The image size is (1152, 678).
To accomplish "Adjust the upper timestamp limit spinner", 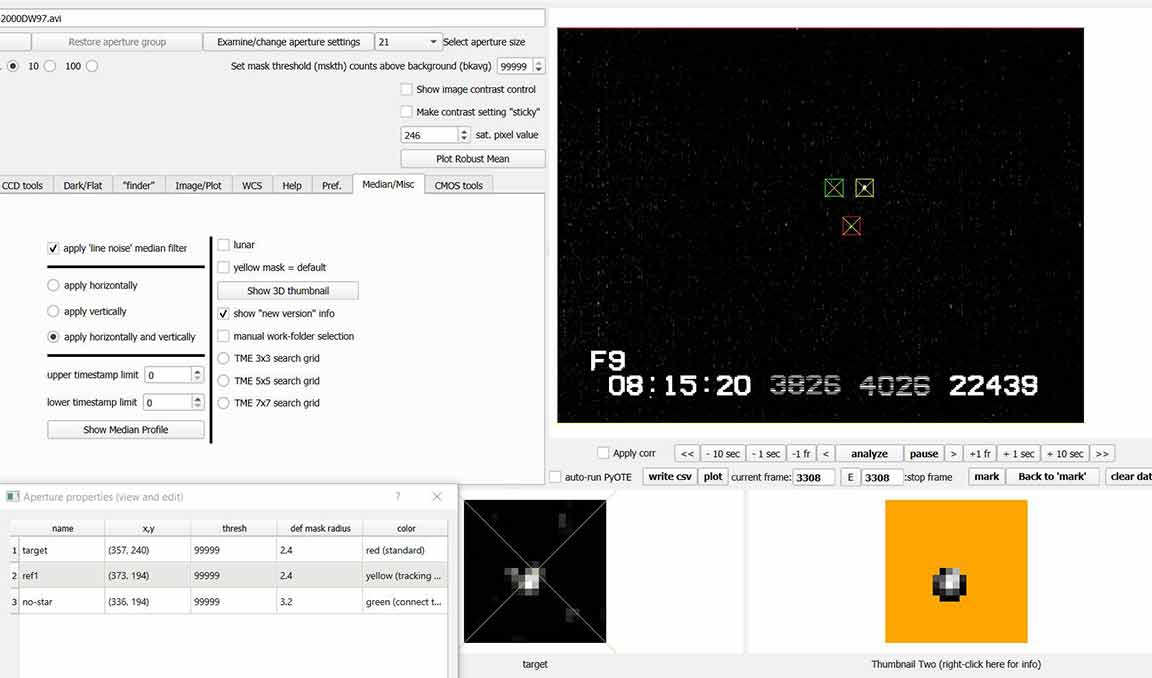I will [197, 375].
